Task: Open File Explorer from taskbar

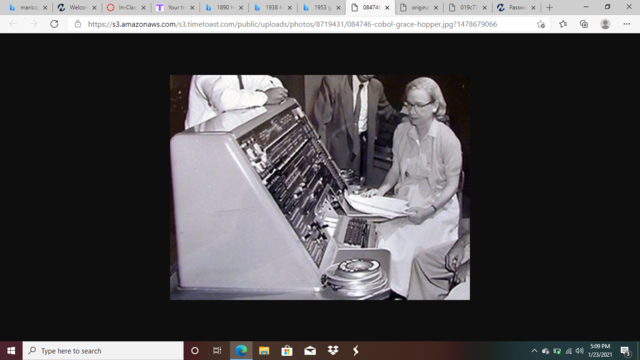Action: point(264,351)
